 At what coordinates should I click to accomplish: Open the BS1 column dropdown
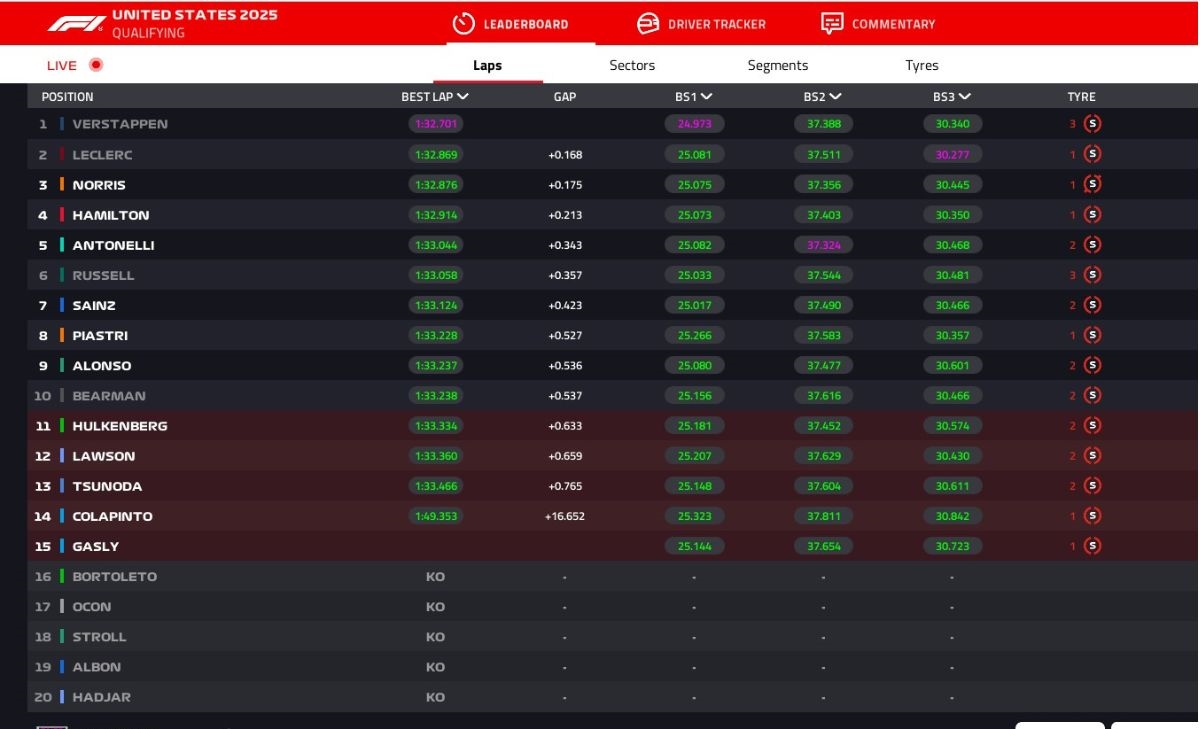coord(707,97)
